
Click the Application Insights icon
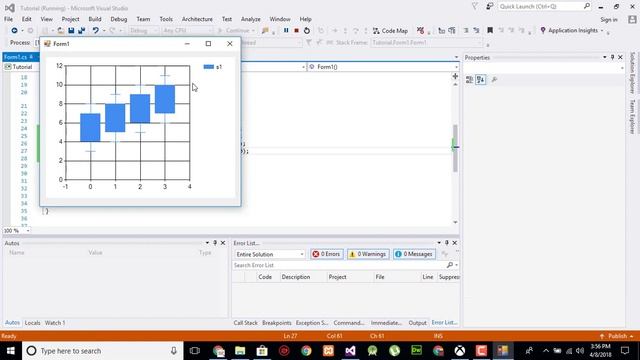(543, 31)
